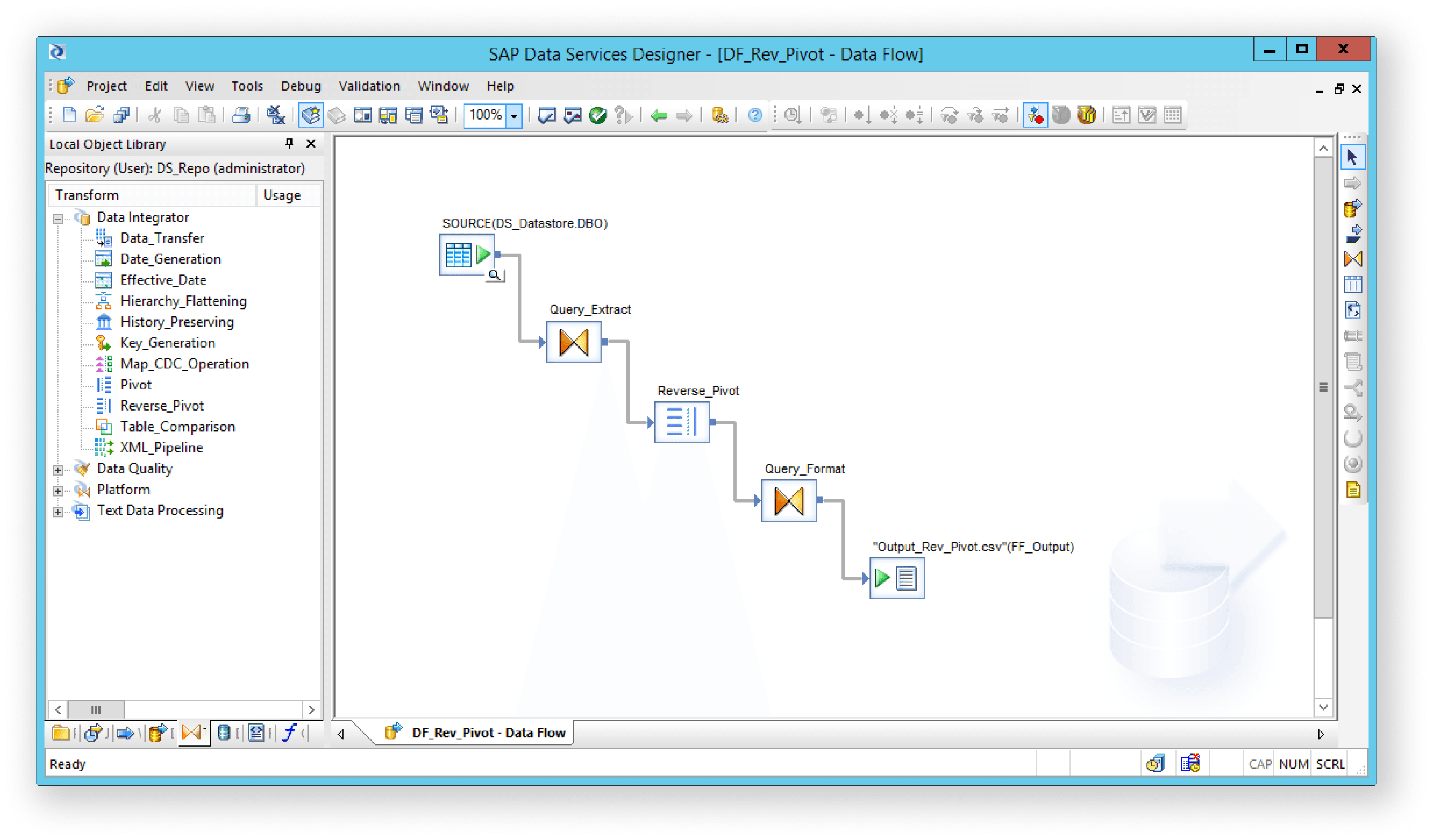The width and height of the screenshot is (1431, 840).
Task: Toggle the Enable Filters and Breakpoints button
Action: 1035,115
